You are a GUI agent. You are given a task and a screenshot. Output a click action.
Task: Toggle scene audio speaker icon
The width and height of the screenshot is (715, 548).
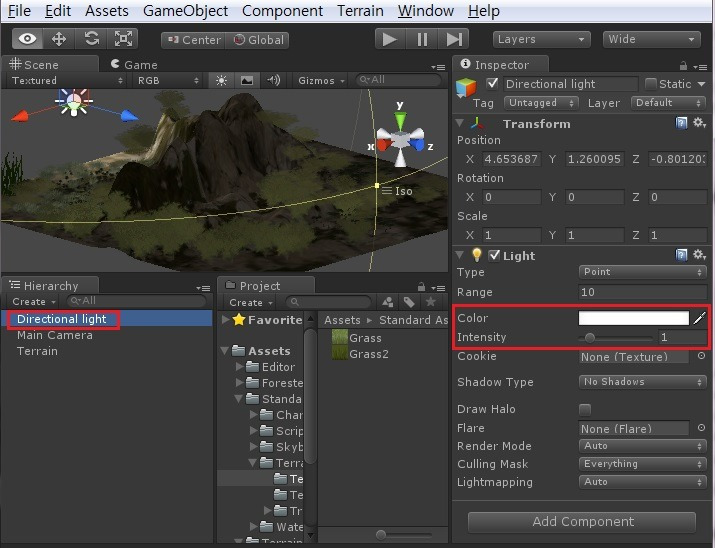[273, 81]
